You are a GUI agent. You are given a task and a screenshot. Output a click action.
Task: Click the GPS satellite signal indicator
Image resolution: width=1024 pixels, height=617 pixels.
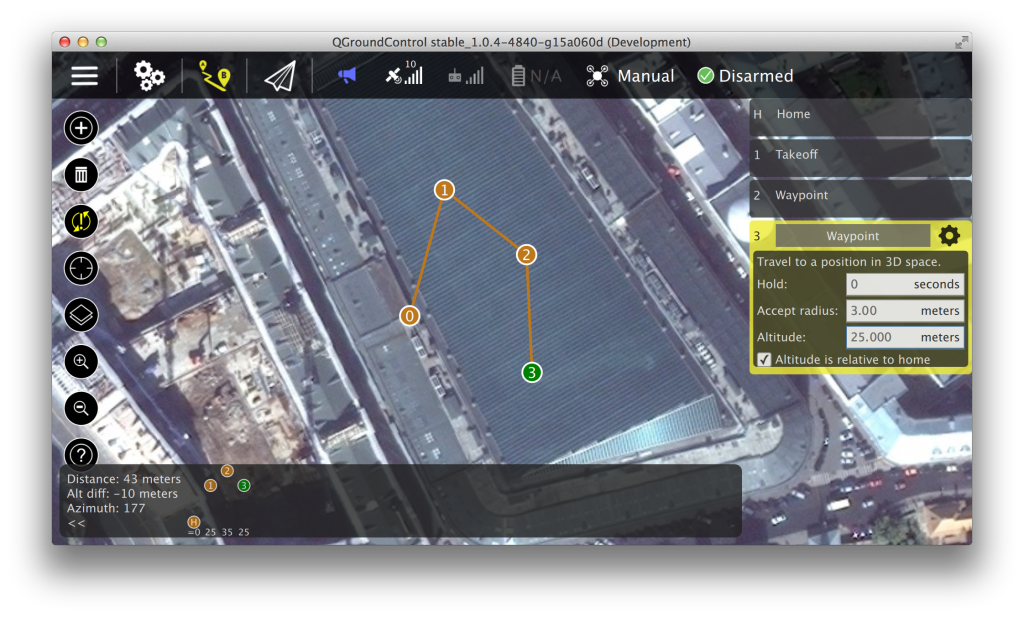click(404, 75)
